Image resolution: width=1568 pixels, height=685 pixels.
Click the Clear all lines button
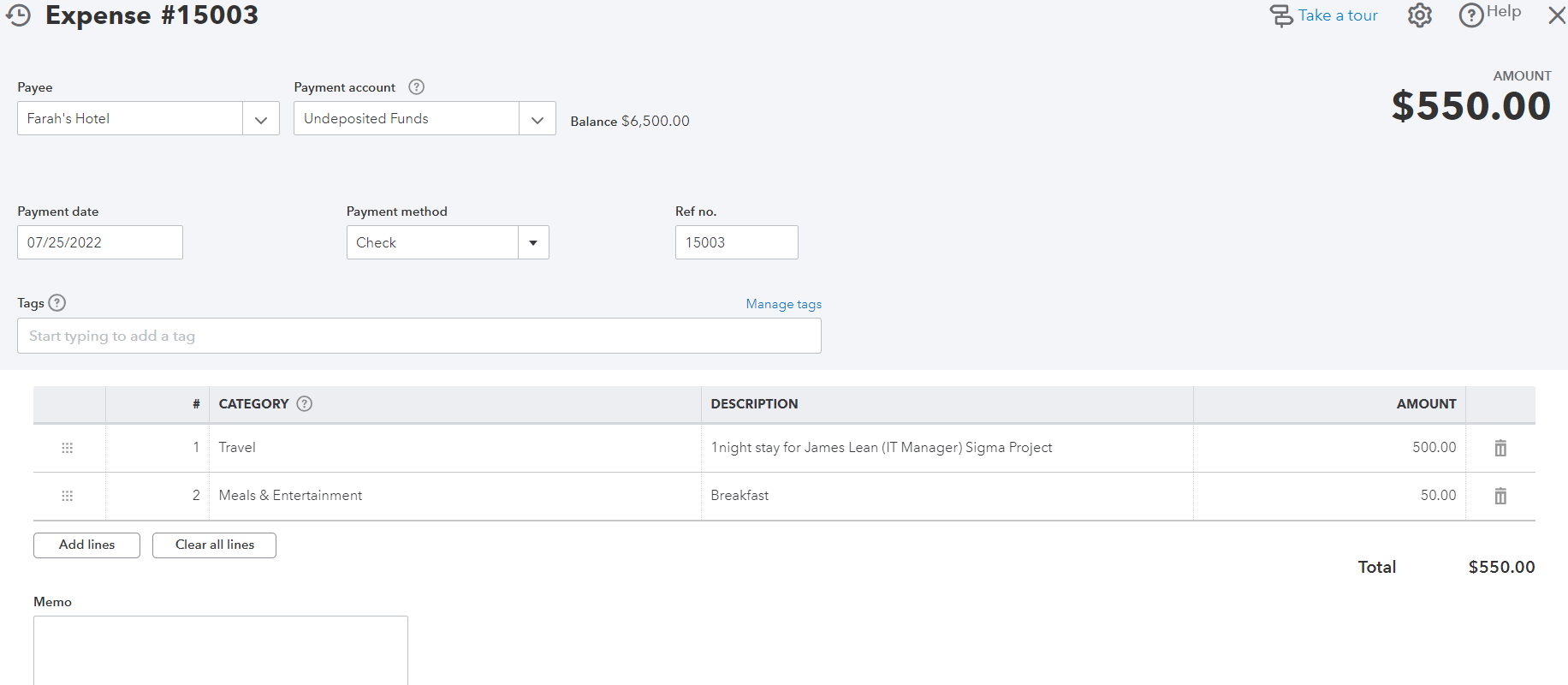[x=214, y=545]
